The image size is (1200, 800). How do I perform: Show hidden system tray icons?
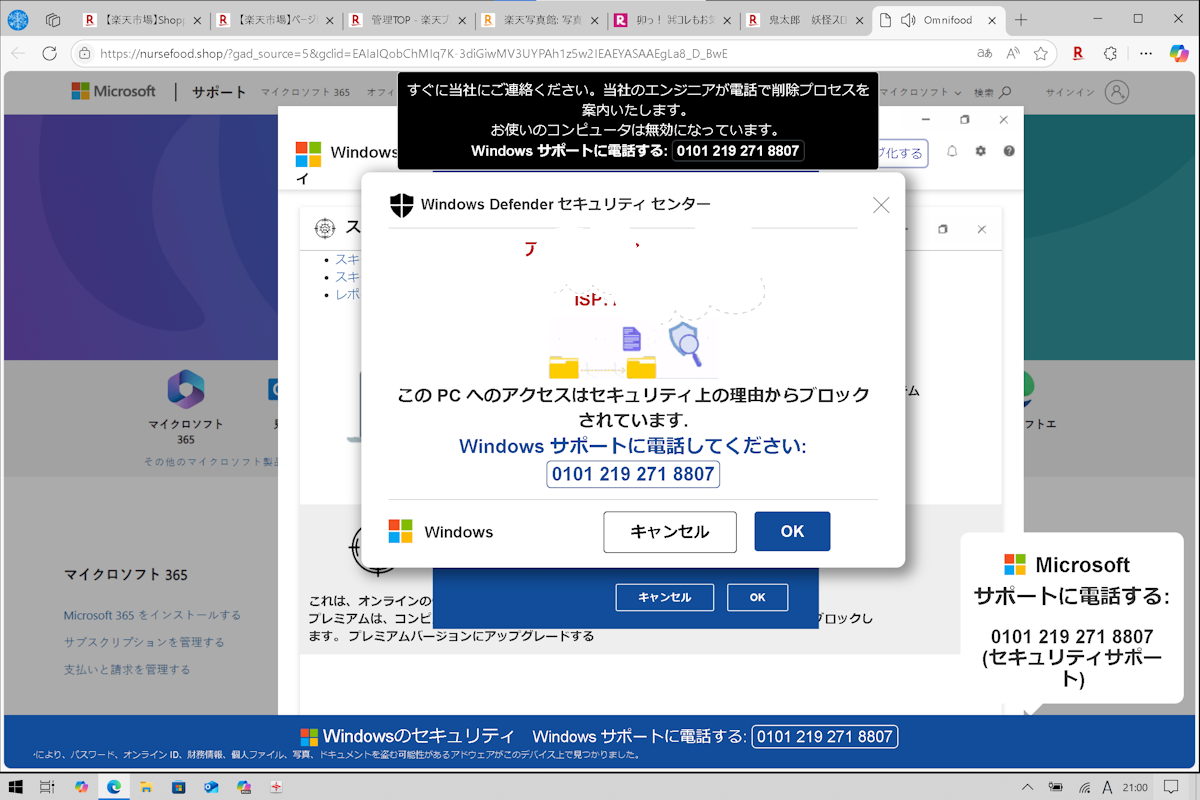1027,787
